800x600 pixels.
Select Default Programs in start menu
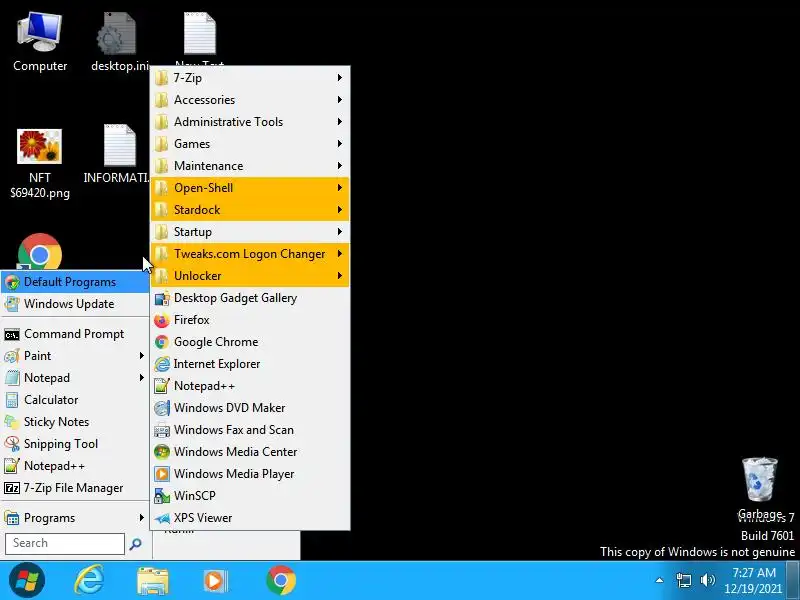pyautogui.click(x=75, y=282)
